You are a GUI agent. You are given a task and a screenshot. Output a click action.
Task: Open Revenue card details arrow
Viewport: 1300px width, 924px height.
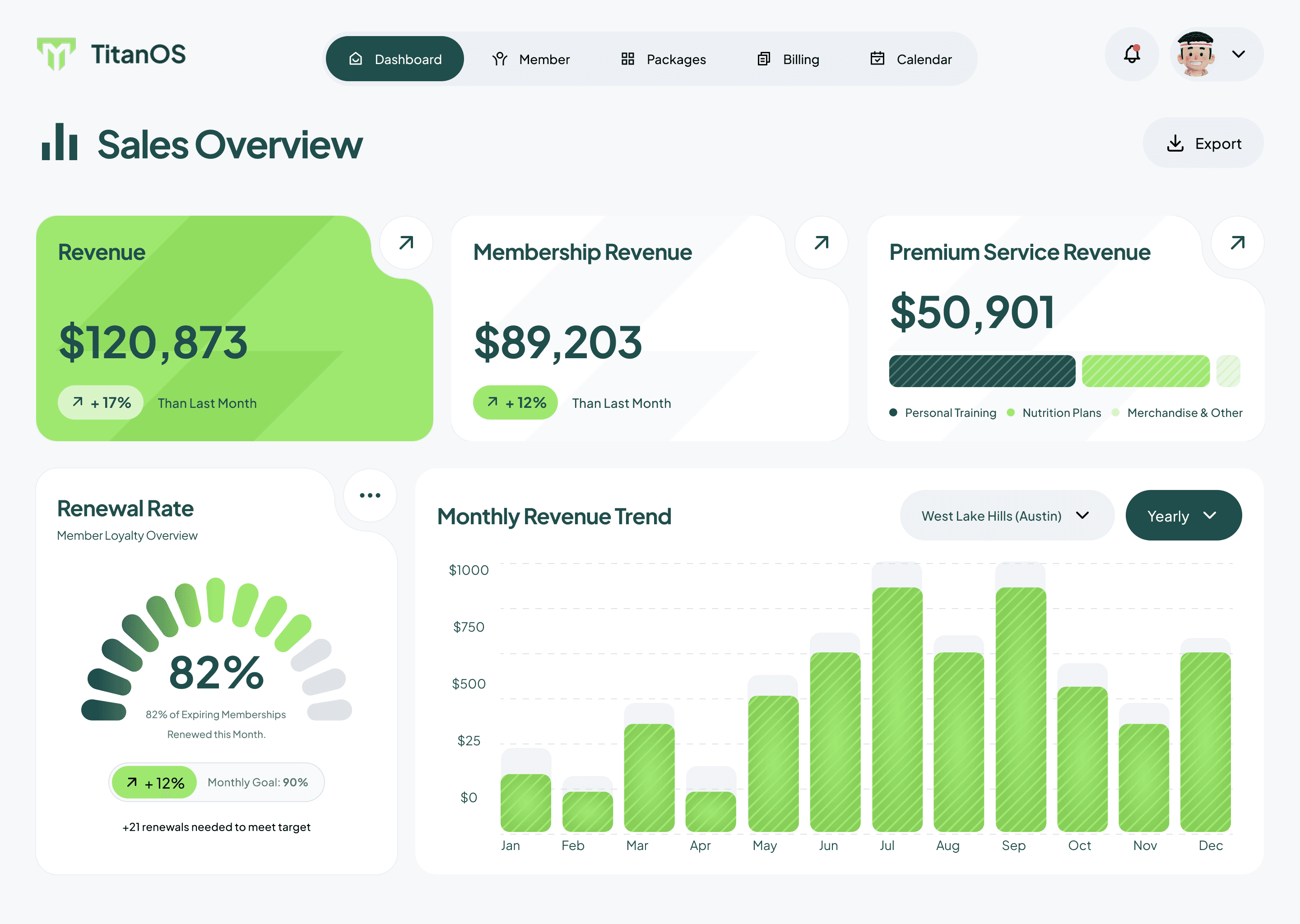tap(406, 243)
